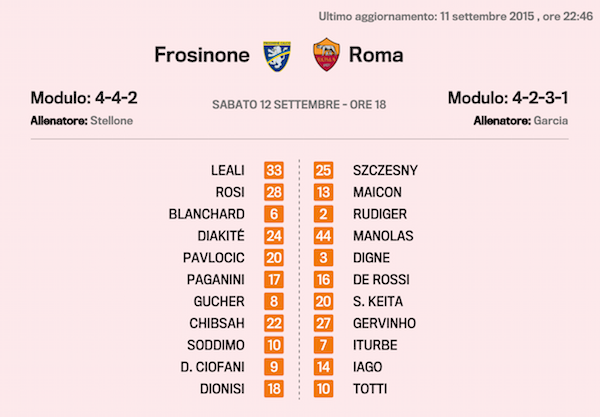Click Gervinho's number 27 badge
The image size is (600, 417).
pyautogui.click(x=325, y=323)
